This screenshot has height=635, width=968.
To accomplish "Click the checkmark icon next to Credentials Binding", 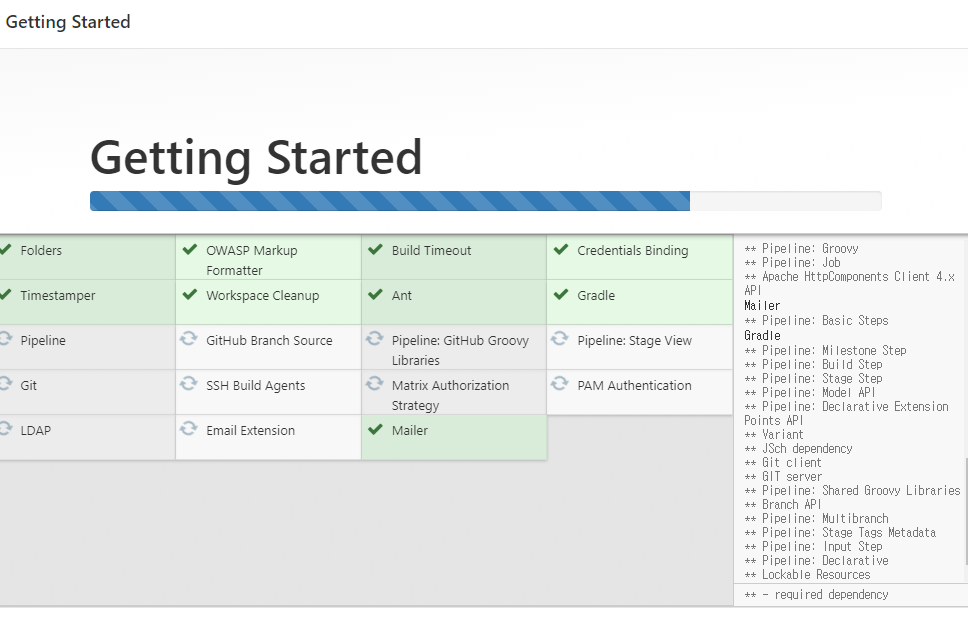I will coord(561,249).
